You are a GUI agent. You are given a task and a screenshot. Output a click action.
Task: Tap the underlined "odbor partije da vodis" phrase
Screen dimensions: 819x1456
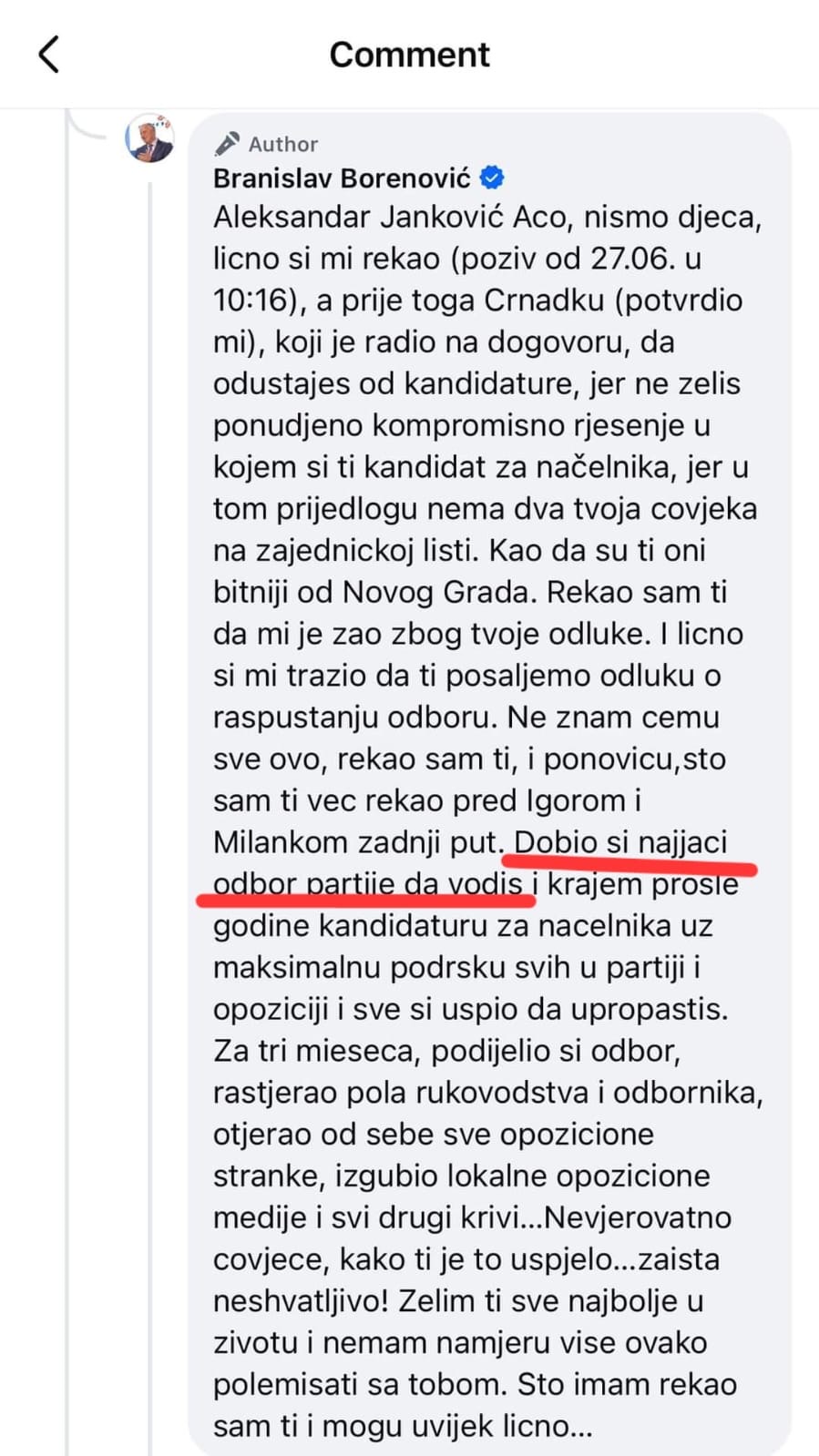[x=368, y=884]
